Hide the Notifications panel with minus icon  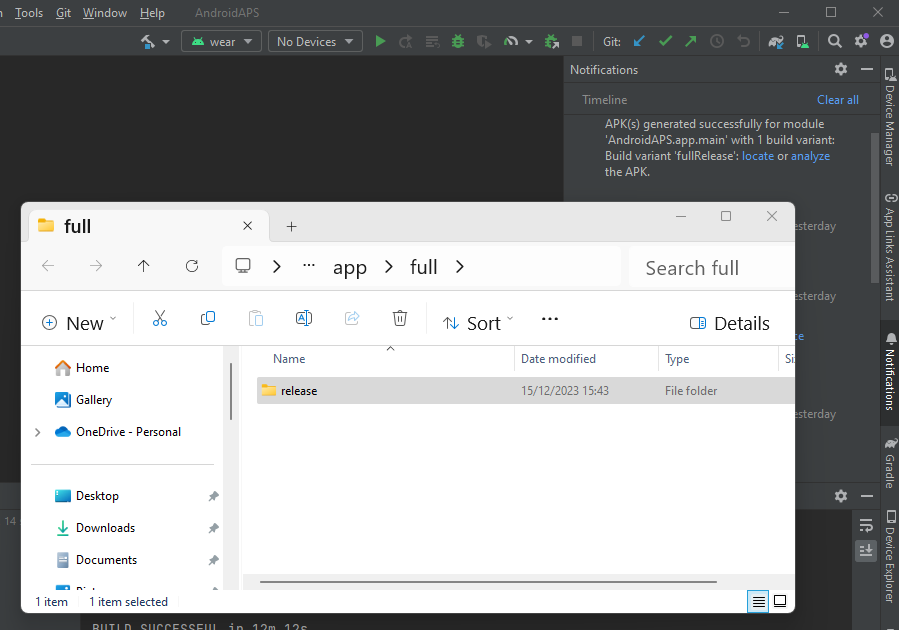pyautogui.click(x=867, y=69)
